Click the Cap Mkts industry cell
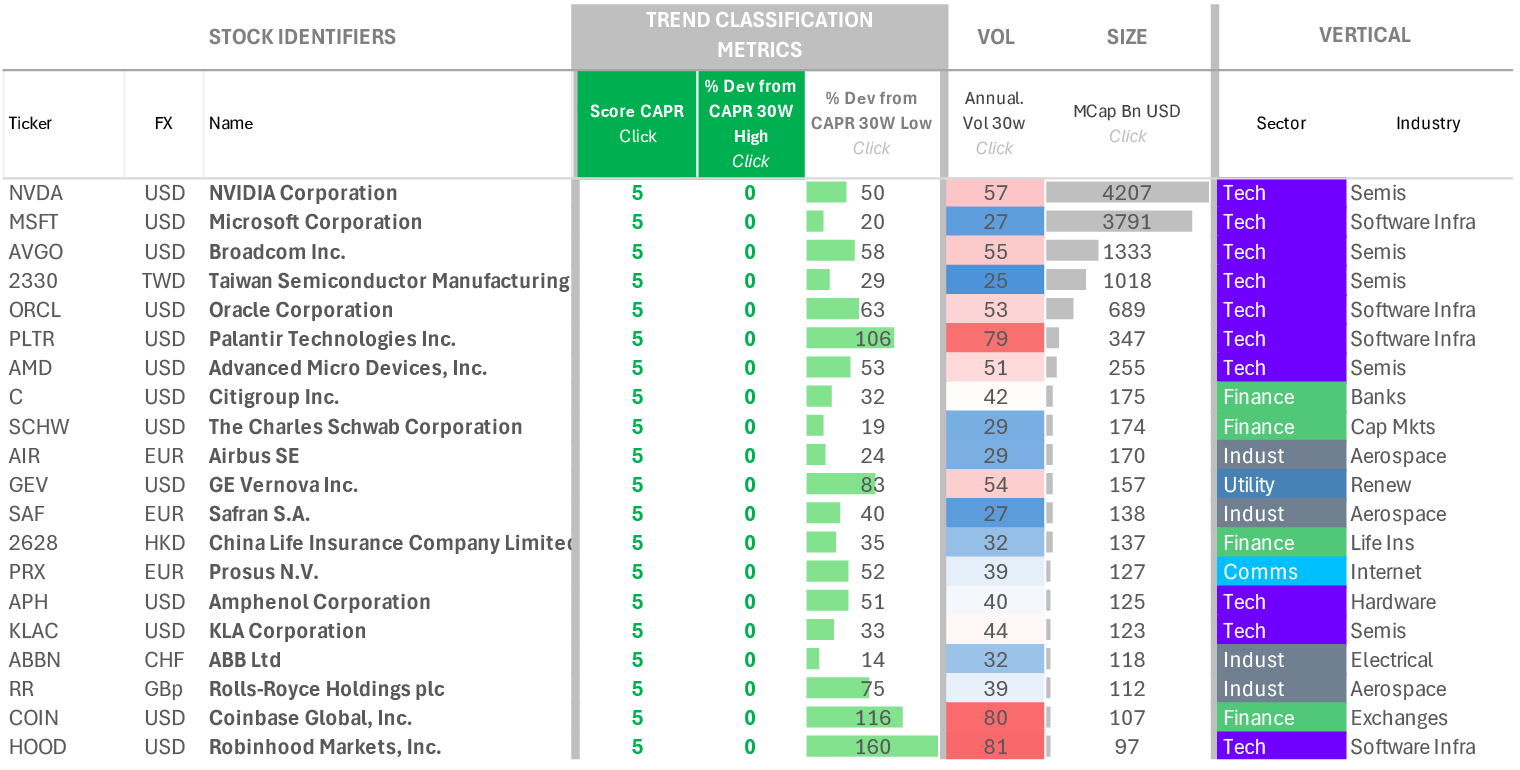The width and height of the screenshot is (1520, 770). [1392, 427]
